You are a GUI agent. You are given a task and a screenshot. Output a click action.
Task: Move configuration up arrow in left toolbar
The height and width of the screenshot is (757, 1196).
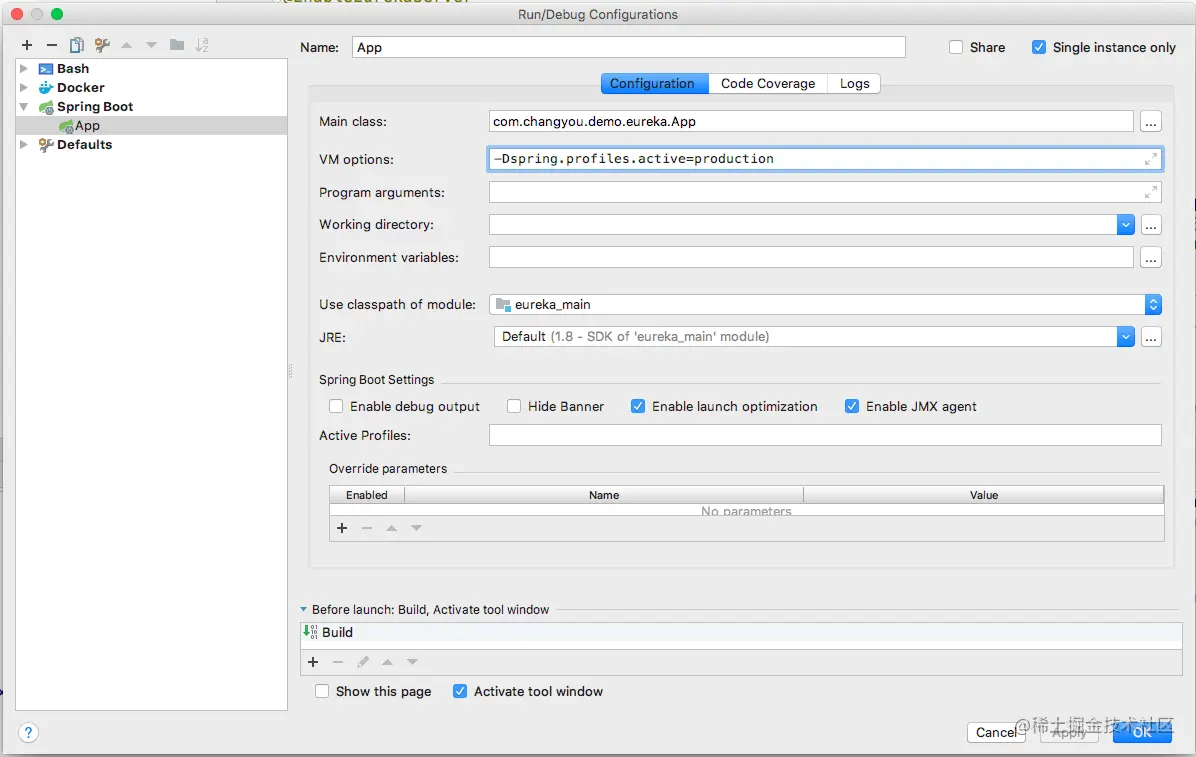pos(127,45)
